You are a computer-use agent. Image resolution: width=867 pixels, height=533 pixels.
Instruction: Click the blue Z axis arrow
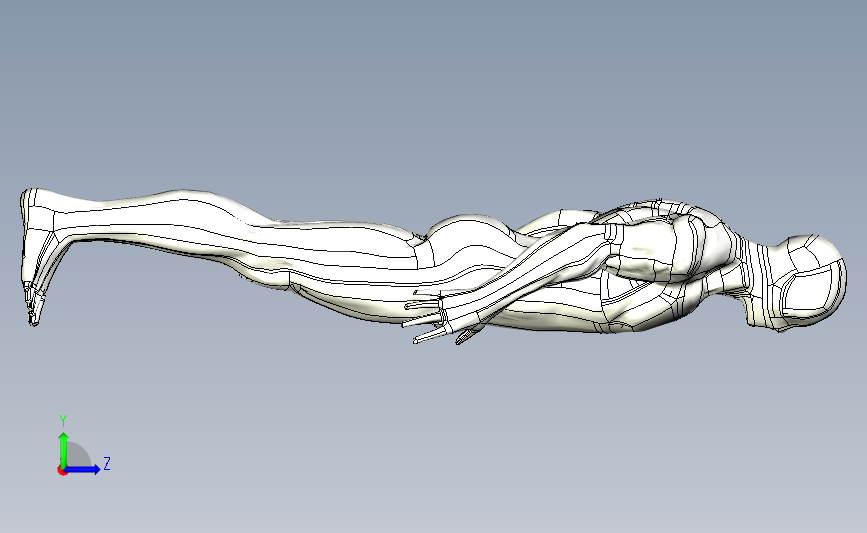[x=83, y=469]
